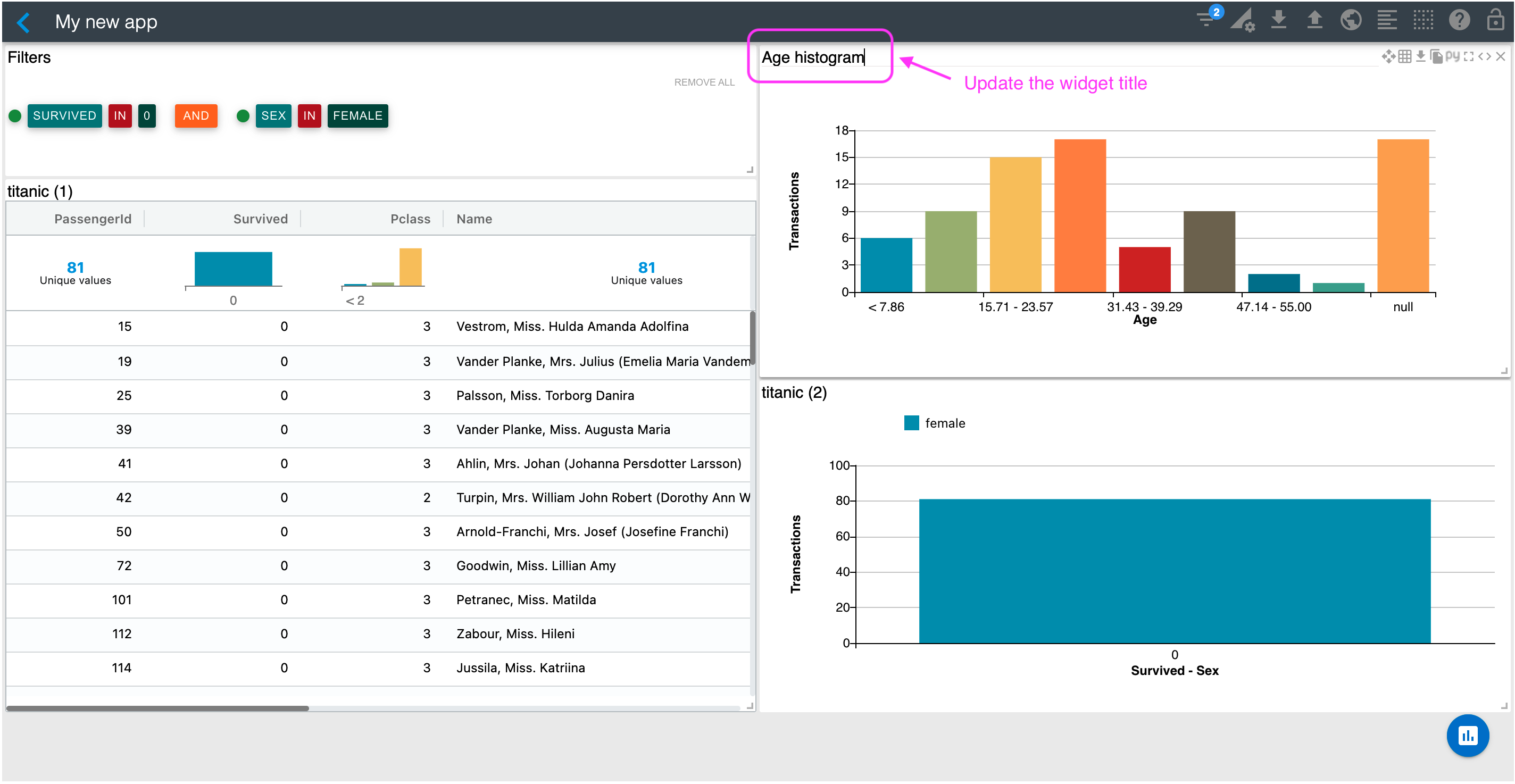This screenshot has width=1515, height=784.
Task: Click the py icon in widget toolbar
Action: [x=1452, y=56]
